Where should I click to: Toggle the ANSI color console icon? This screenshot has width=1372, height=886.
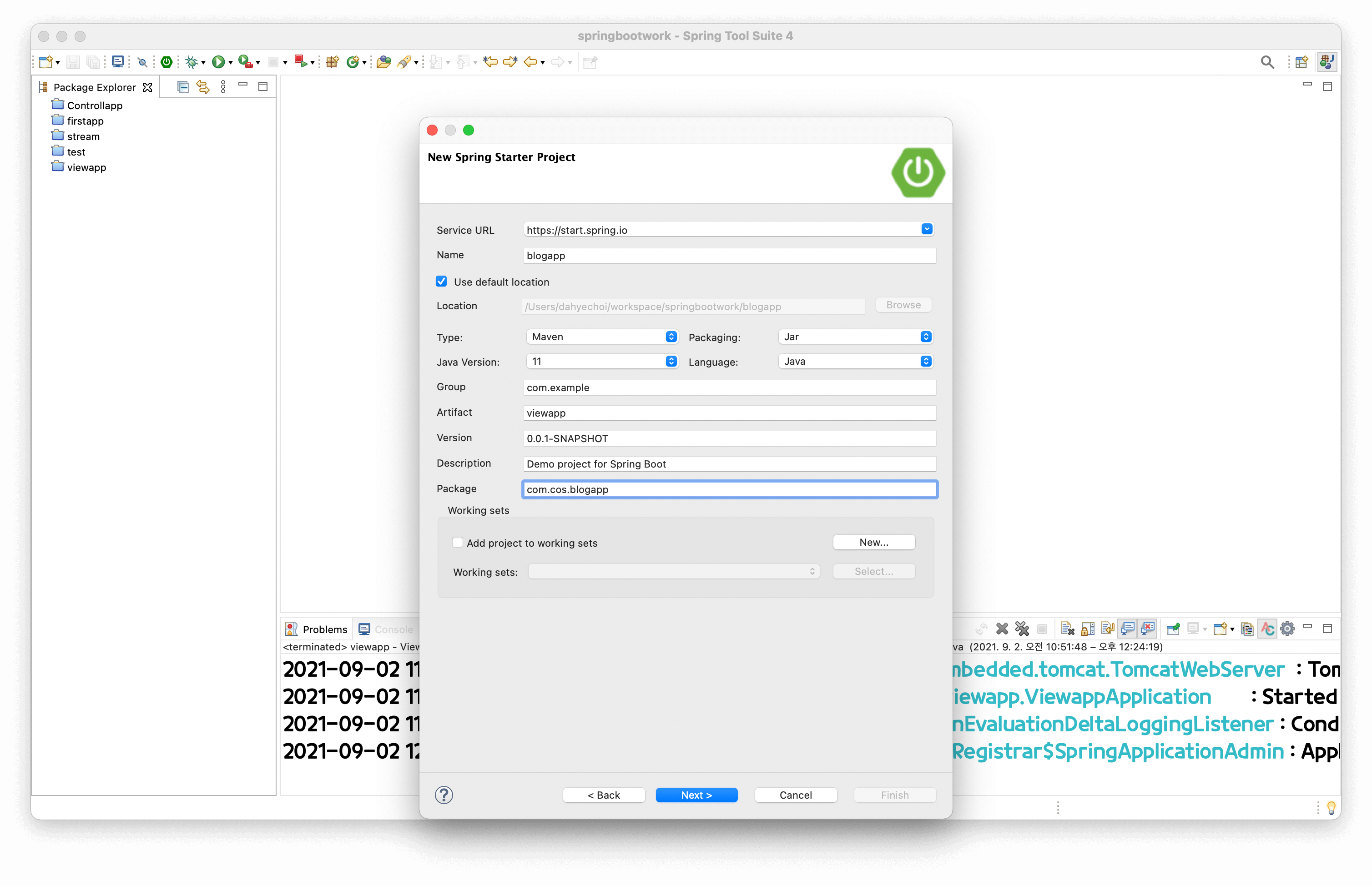pyautogui.click(x=1267, y=629)
